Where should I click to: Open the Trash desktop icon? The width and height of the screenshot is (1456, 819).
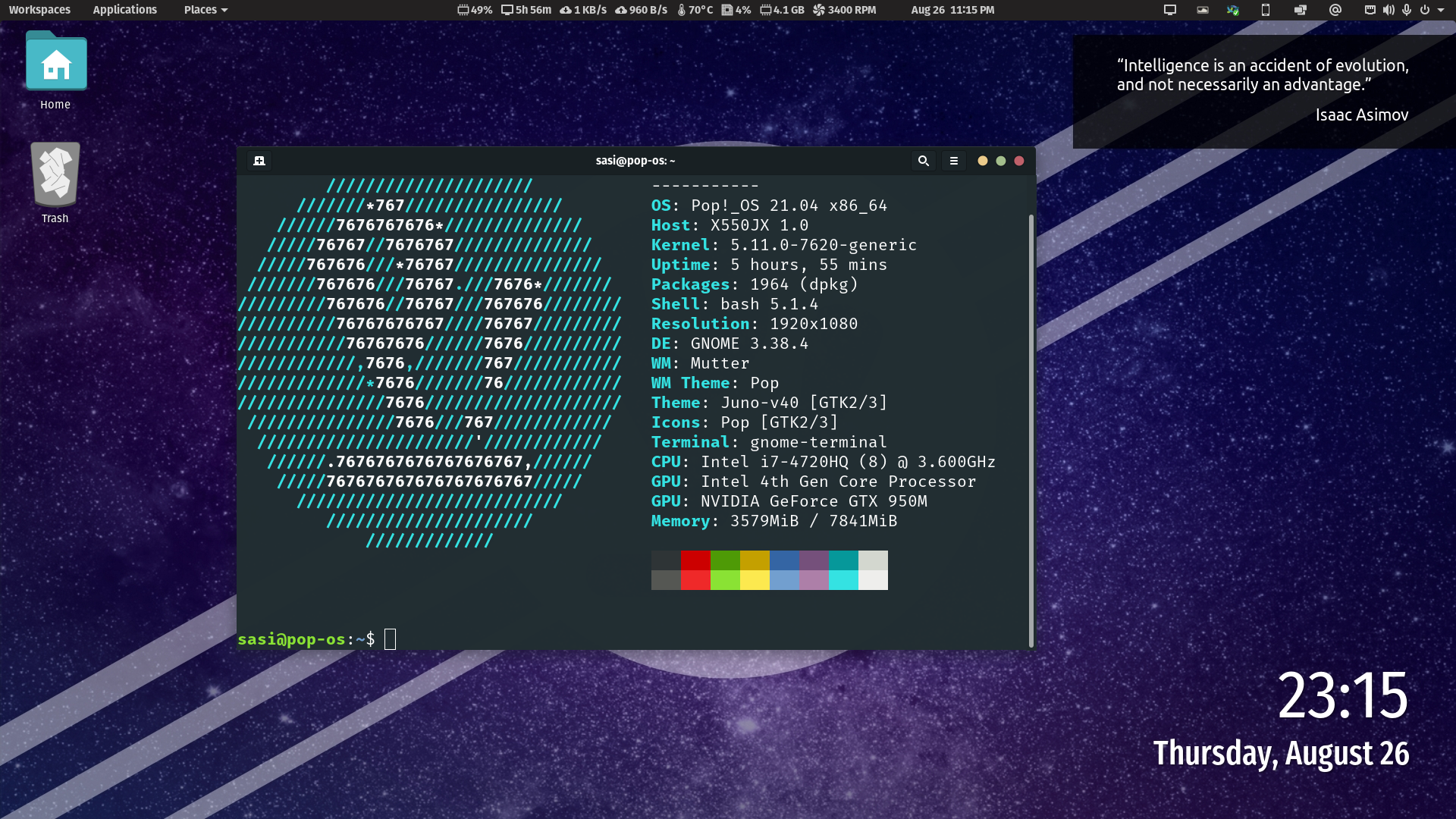[x=55, y=182]
